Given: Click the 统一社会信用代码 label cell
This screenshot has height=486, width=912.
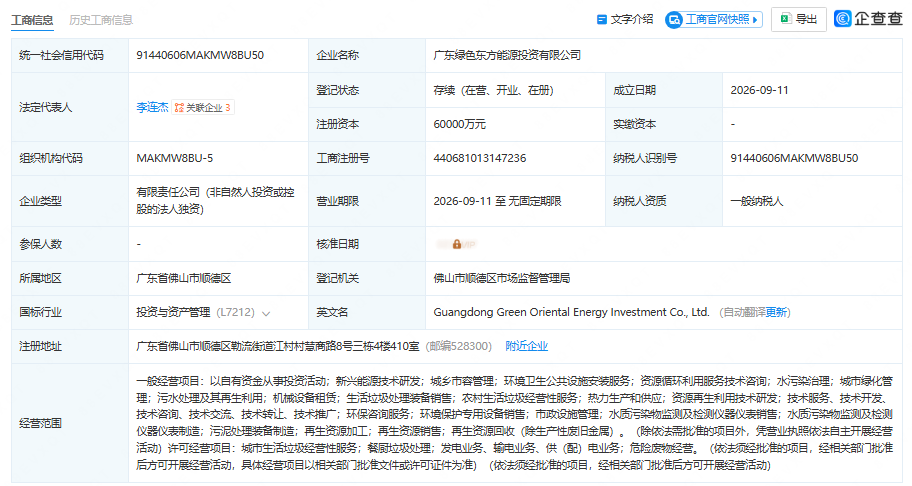Looking at the screenshot, I should (70, 55).
